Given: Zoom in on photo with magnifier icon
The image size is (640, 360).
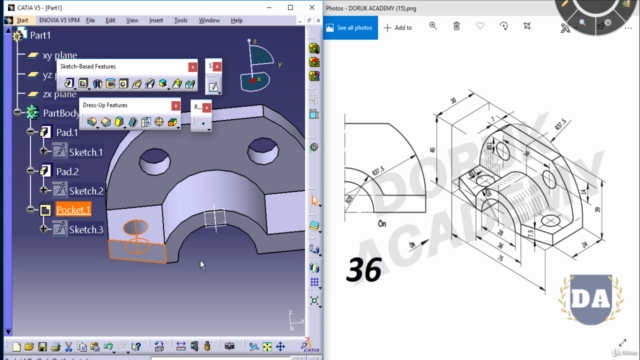Looking at the screenshot, I should [x=433, y=26].
